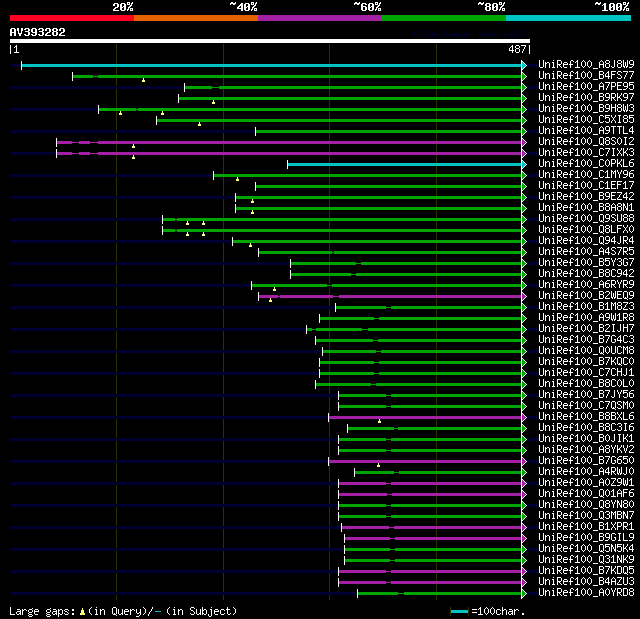Select the UniRef100_B5Y3G7 label
The width and height of the screenshot is (640, 619).
click(586, 263)
